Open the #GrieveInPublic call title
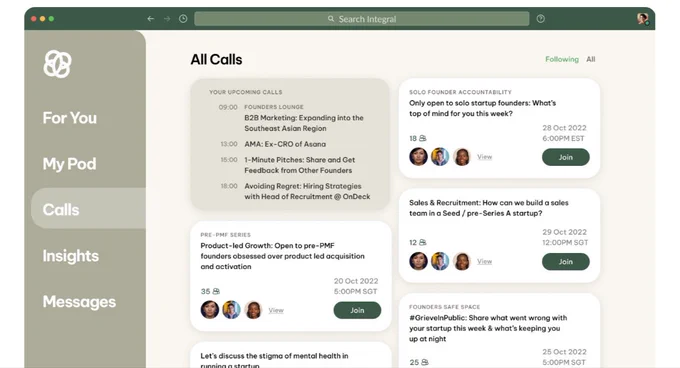The width and height of the screenshot is (680, 368). (x=488, y=328)
